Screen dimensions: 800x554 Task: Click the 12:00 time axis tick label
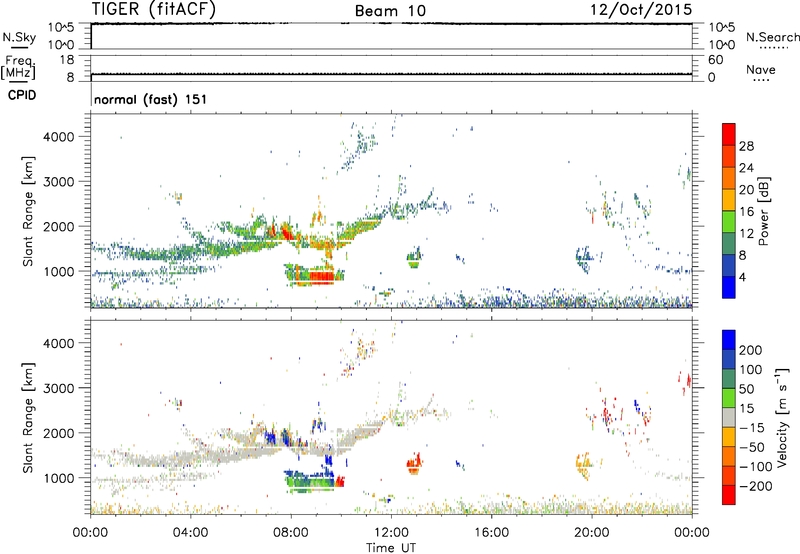tap(391, 533)
